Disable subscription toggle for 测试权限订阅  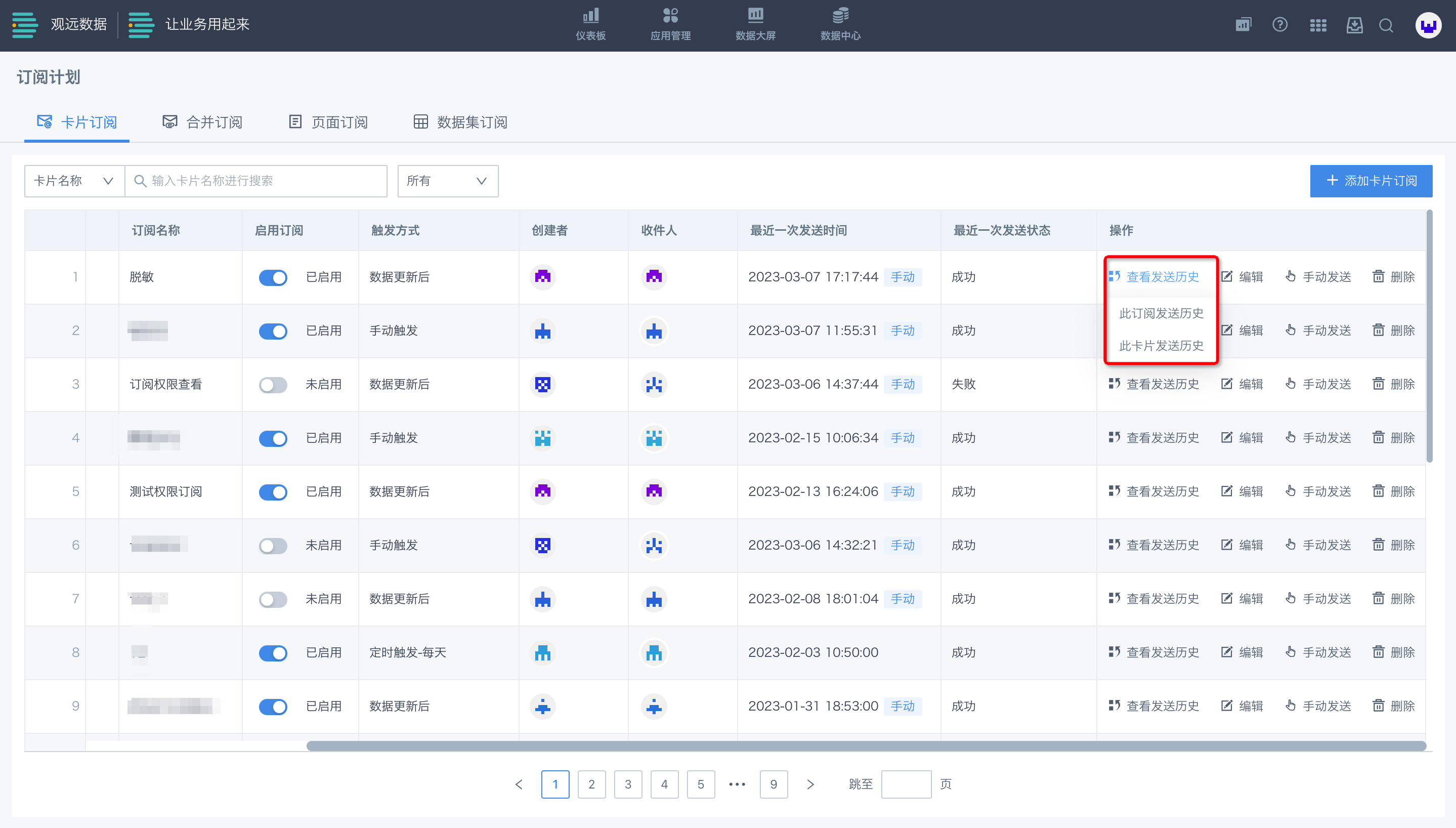pos(273,492)
